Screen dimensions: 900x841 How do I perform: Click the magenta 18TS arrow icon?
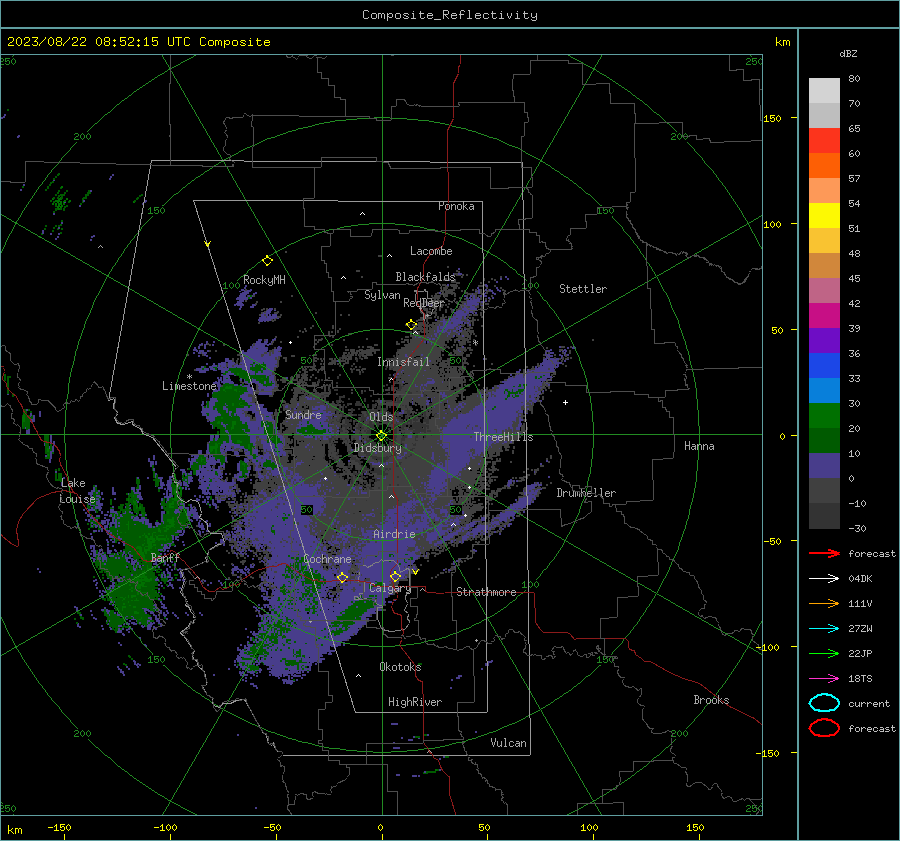pyautogui.click(x=824, y=679)
